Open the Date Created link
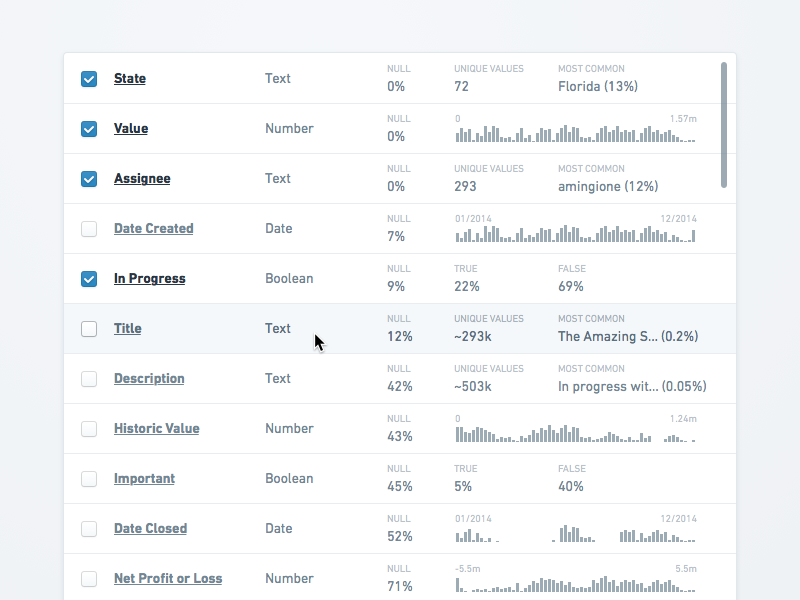800x600 pixels. (x=153, y=229)
